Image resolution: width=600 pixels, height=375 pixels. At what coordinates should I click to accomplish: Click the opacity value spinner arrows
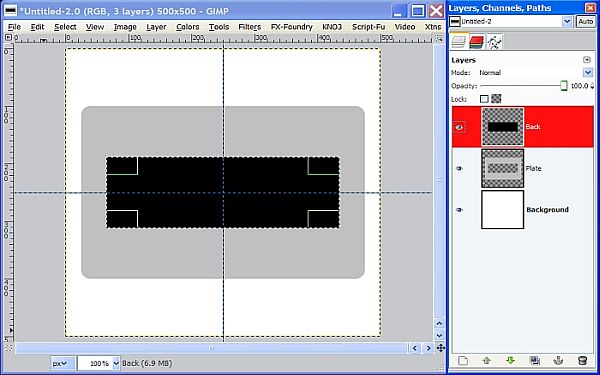592,86
